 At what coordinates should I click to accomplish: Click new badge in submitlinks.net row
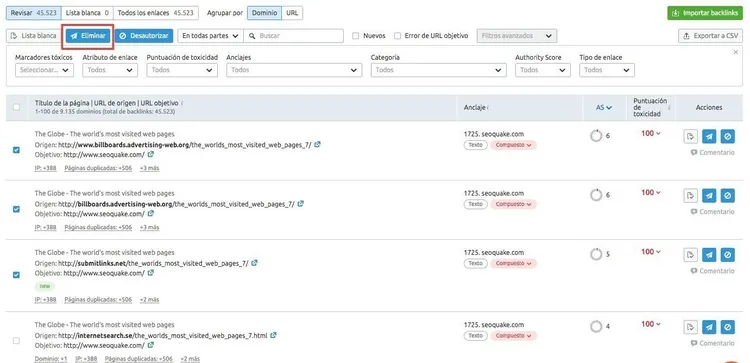coord(44,286)
